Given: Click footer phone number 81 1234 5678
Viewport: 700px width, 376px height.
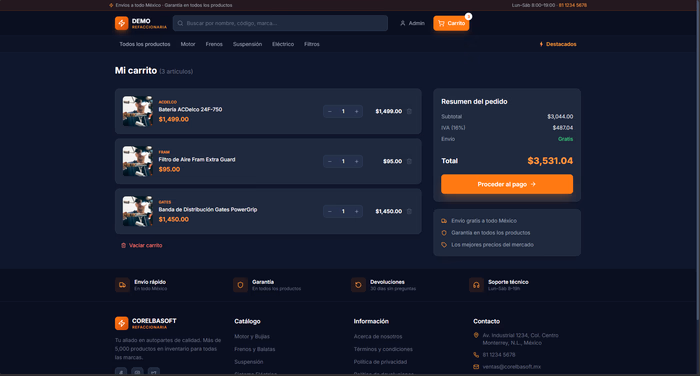Looking at the screenshot, I should point(499,355).
